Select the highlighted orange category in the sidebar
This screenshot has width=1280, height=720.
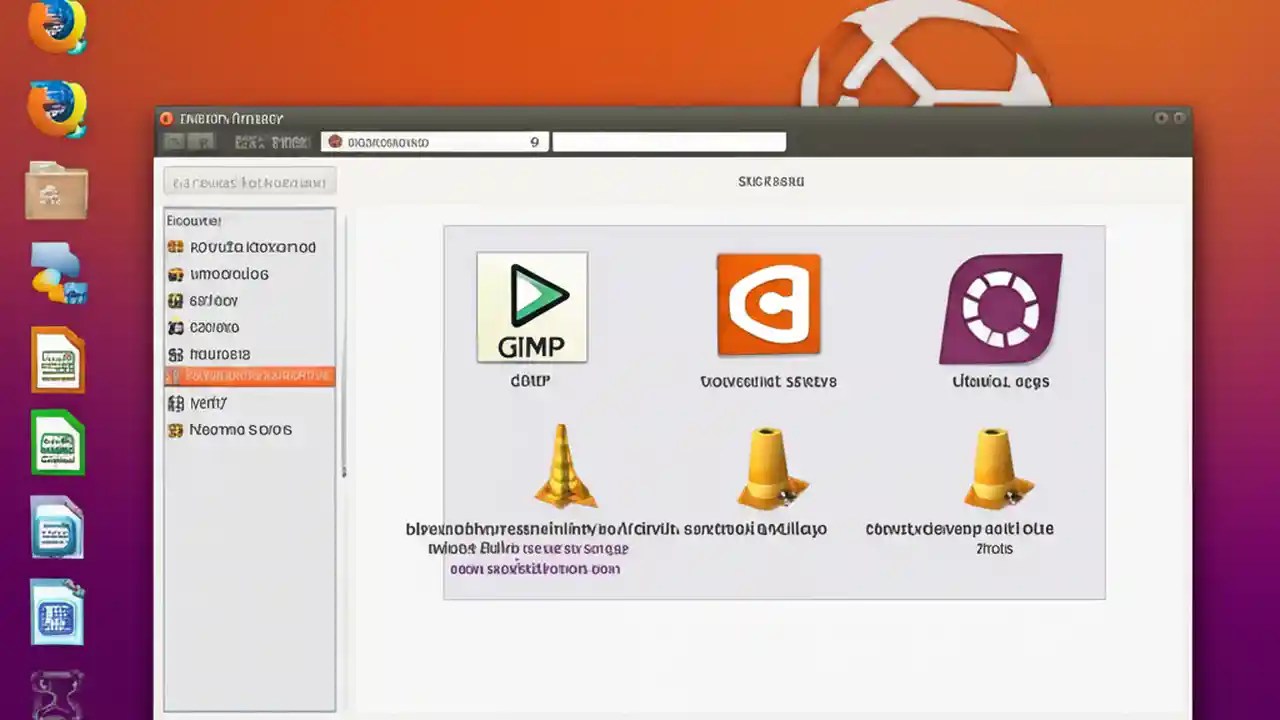(249, 377)
